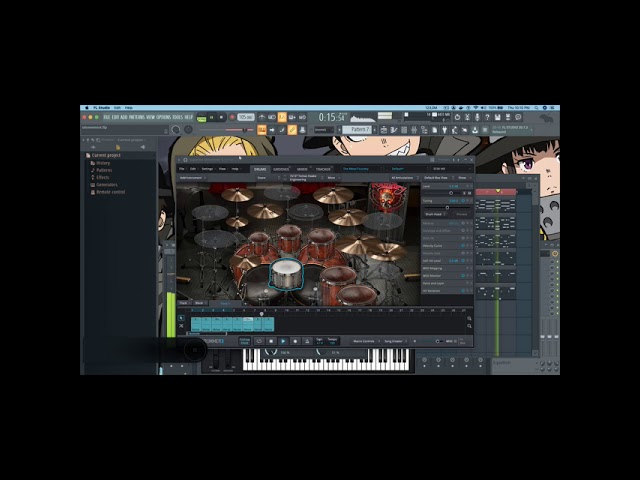Screen dimensions: 640x480
Task: Open Spotlight search in macOS menu bar
Action: tap(536, 108)
